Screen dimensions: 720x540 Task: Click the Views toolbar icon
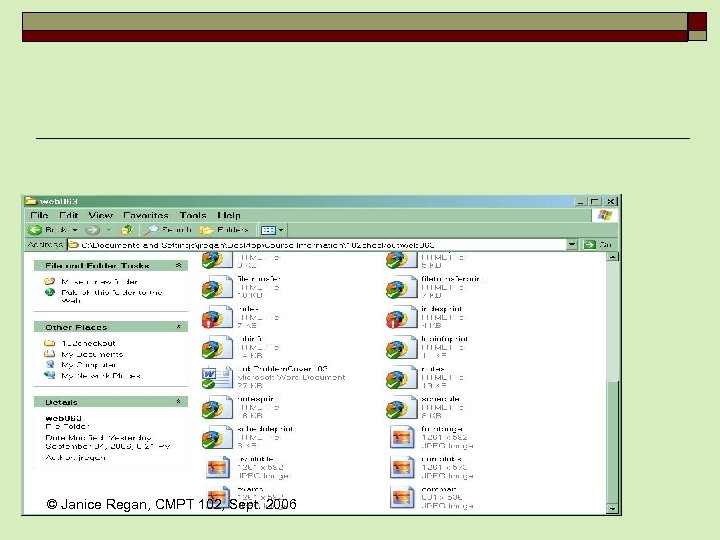point(268,230)
